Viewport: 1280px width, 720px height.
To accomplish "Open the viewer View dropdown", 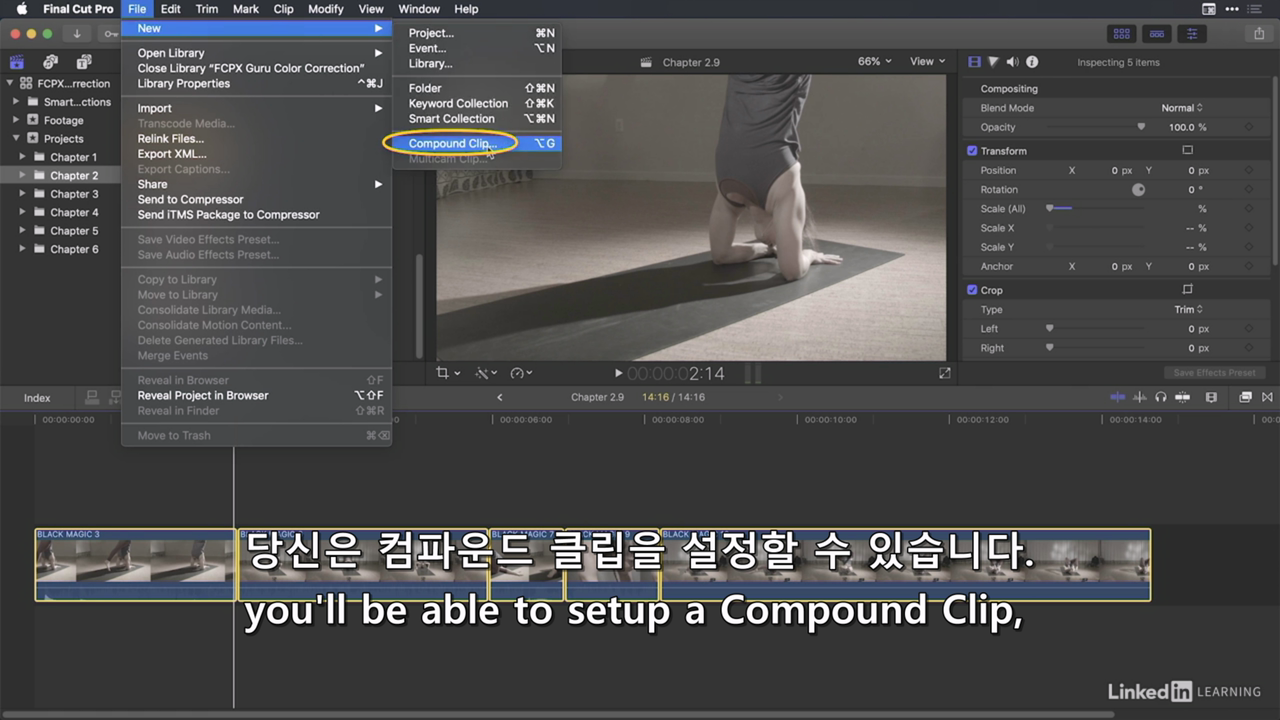I will pyautogui.click(x=927, y=61).
